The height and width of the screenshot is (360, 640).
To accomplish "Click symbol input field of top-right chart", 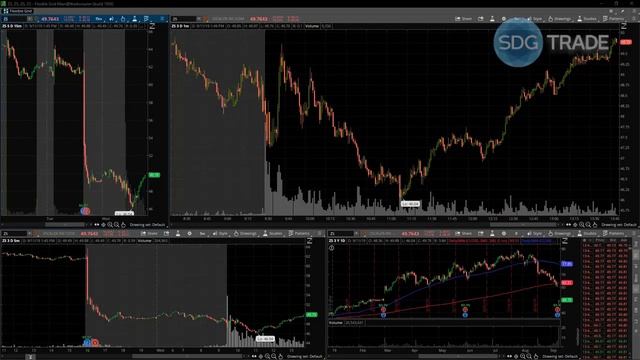I will pos(184,19).
